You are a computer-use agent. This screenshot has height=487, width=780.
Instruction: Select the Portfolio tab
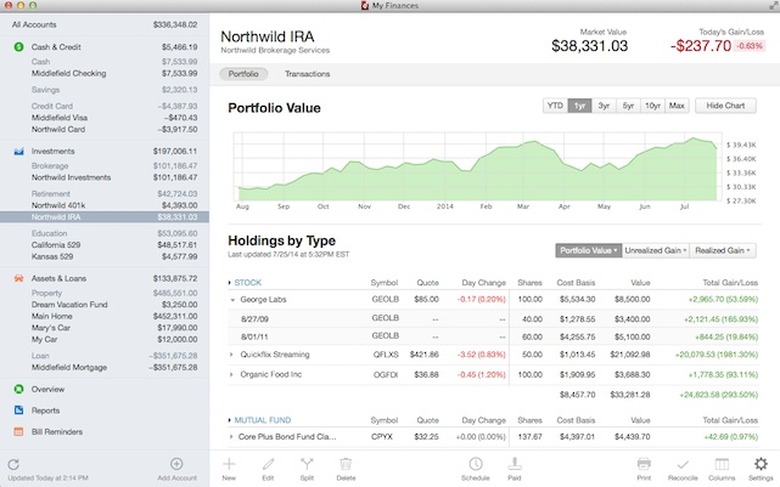click(244, 74)
